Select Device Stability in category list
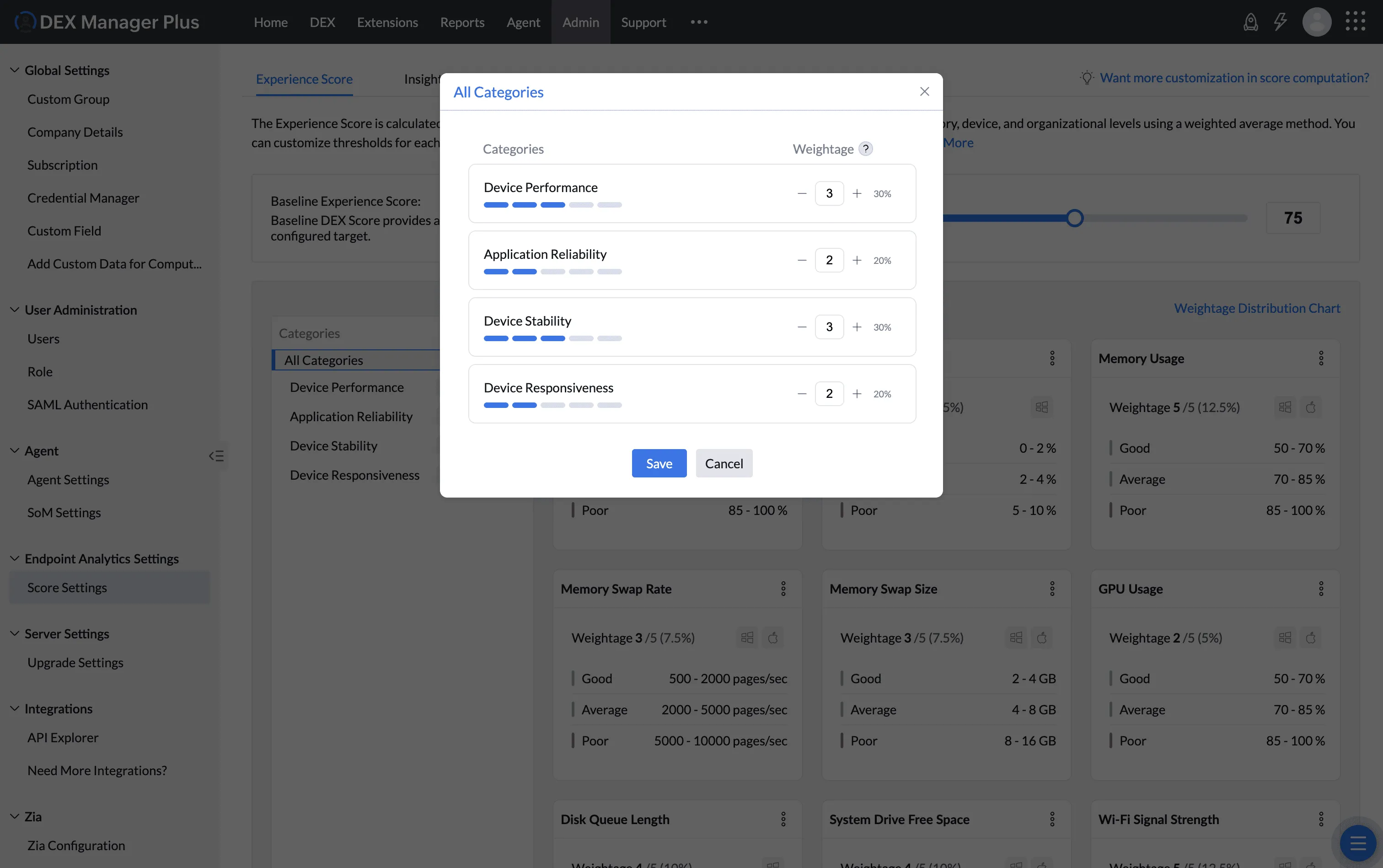 pos(333,446)
